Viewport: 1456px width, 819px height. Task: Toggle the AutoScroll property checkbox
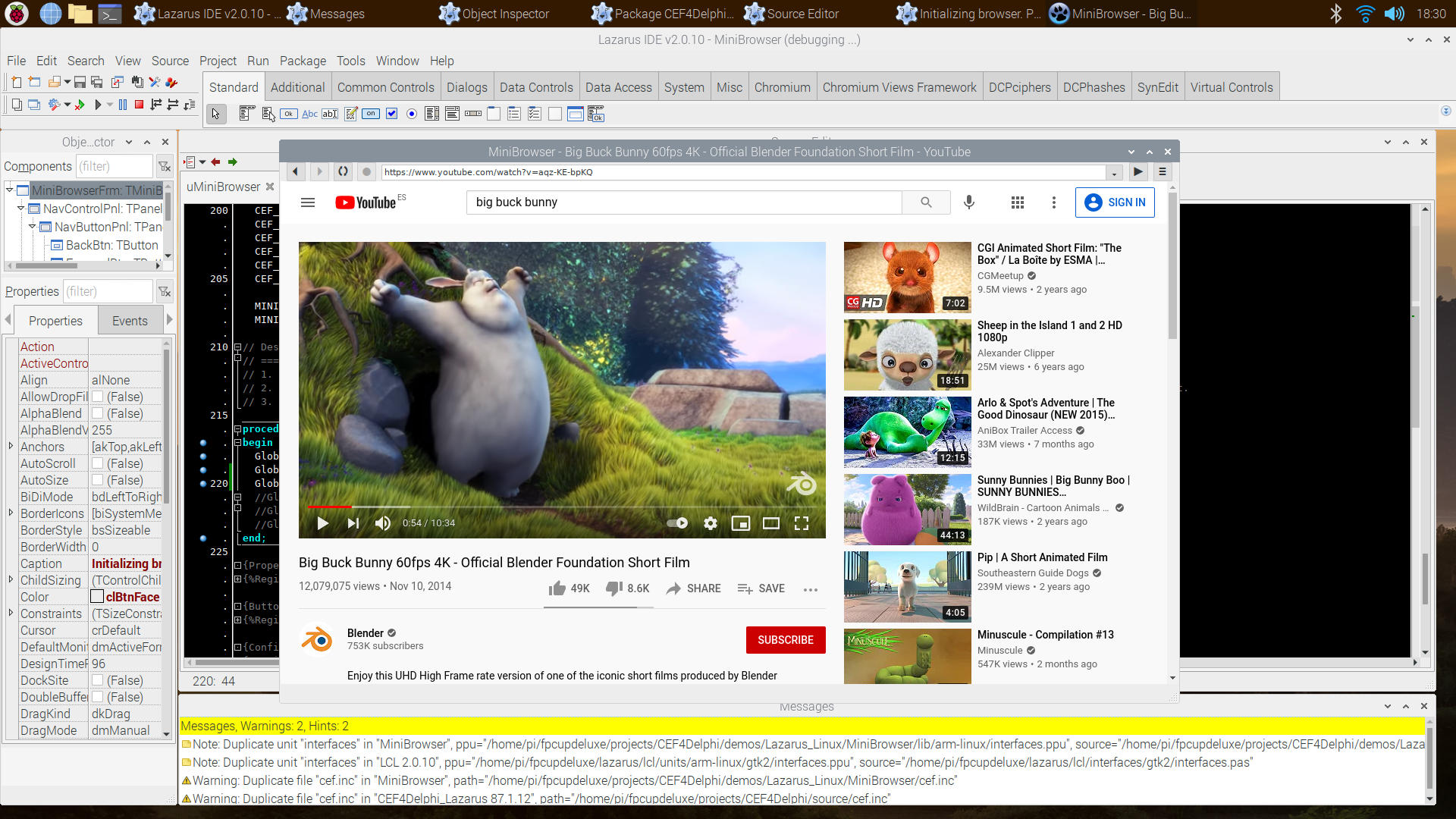98,463
